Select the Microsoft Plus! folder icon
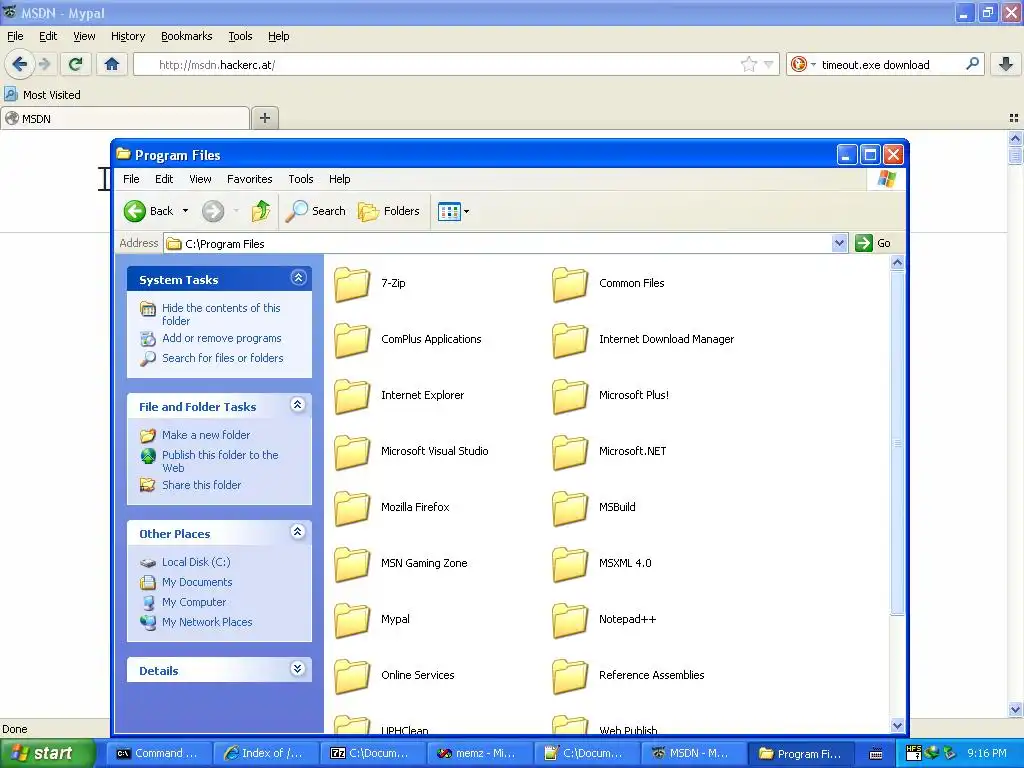 (x=570, y=396)
